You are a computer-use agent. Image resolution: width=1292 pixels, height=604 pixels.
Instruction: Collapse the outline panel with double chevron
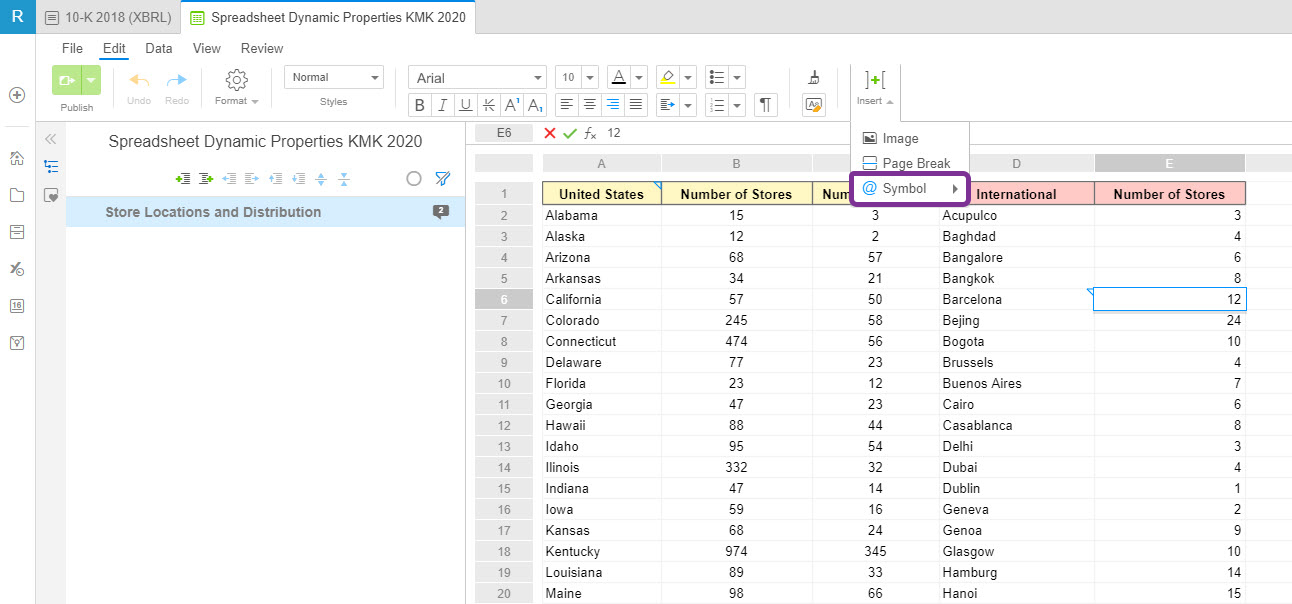(x=51, y=139)
